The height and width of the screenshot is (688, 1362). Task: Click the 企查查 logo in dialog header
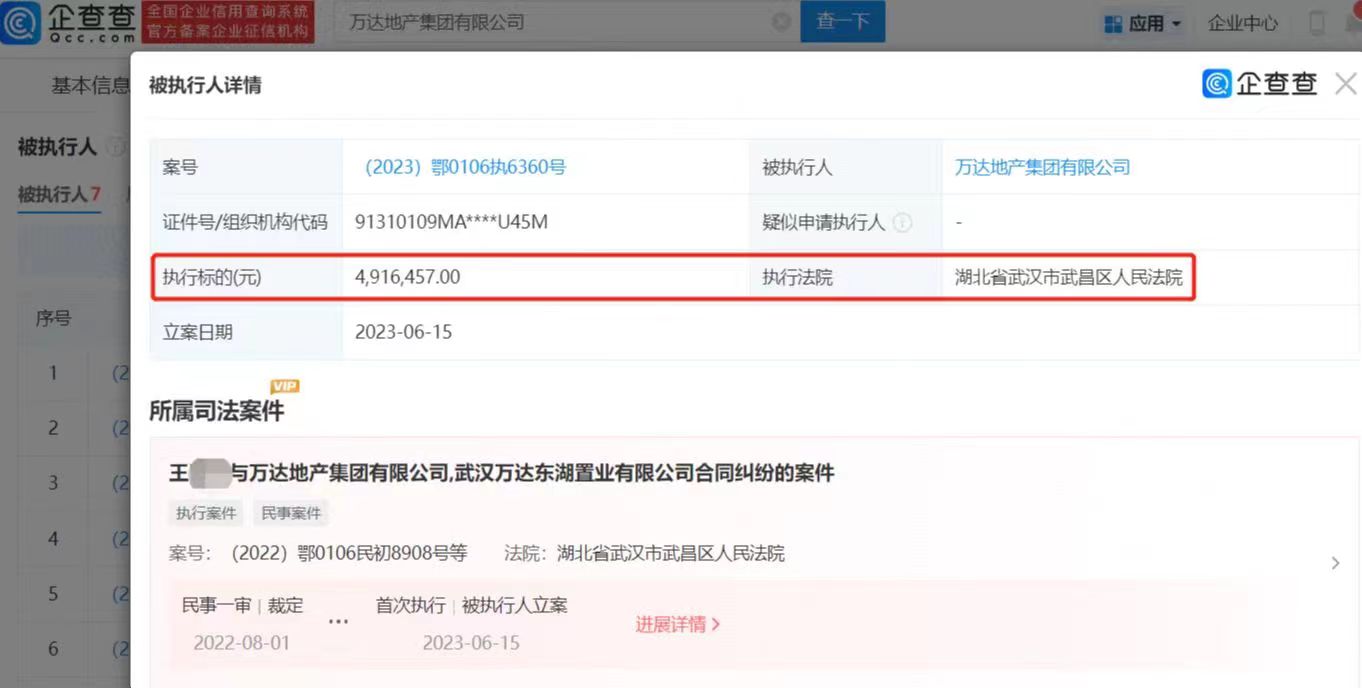coord(1260,84)
